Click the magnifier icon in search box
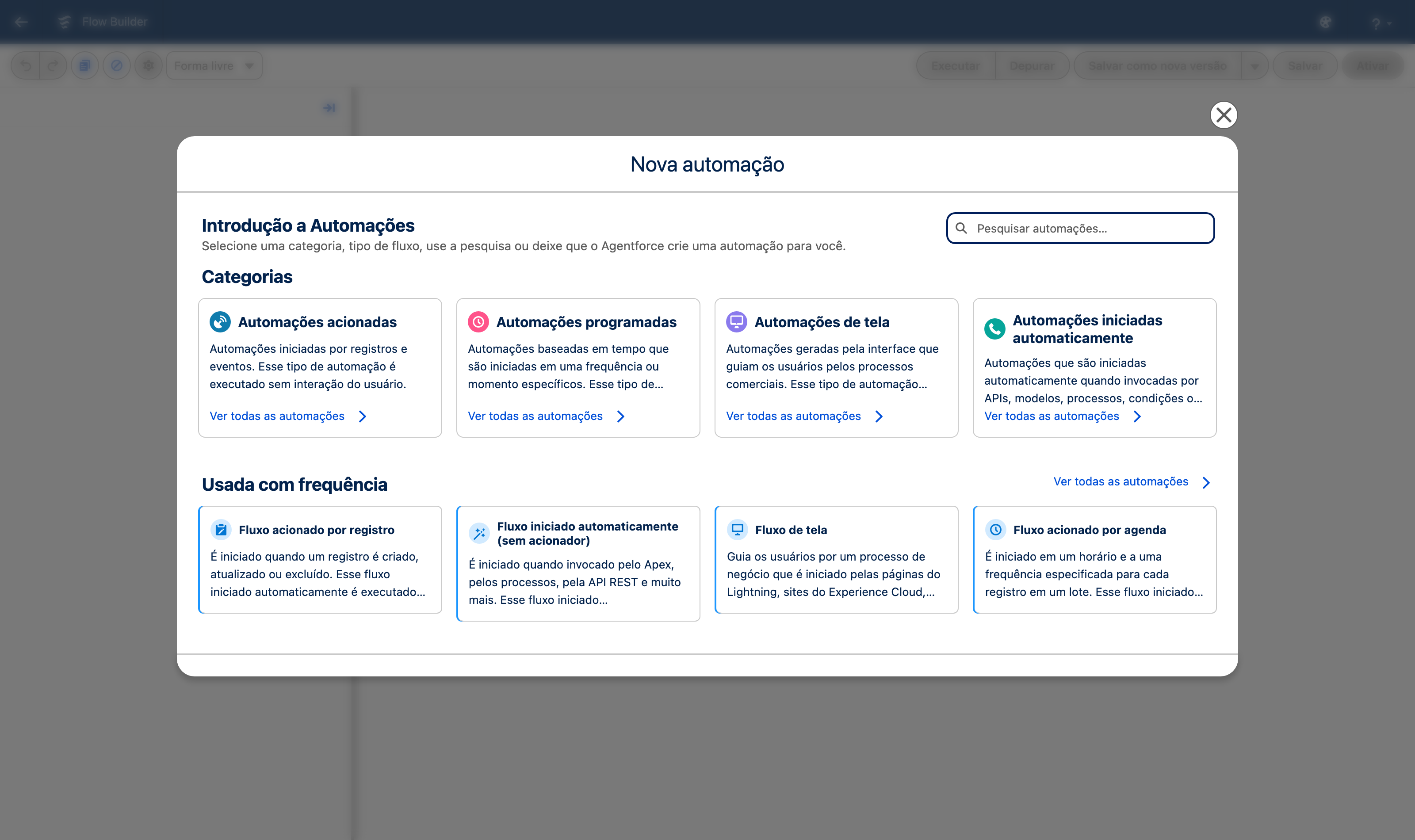The height and width of the screenshot is (840, 1415). tap(961, 228)
